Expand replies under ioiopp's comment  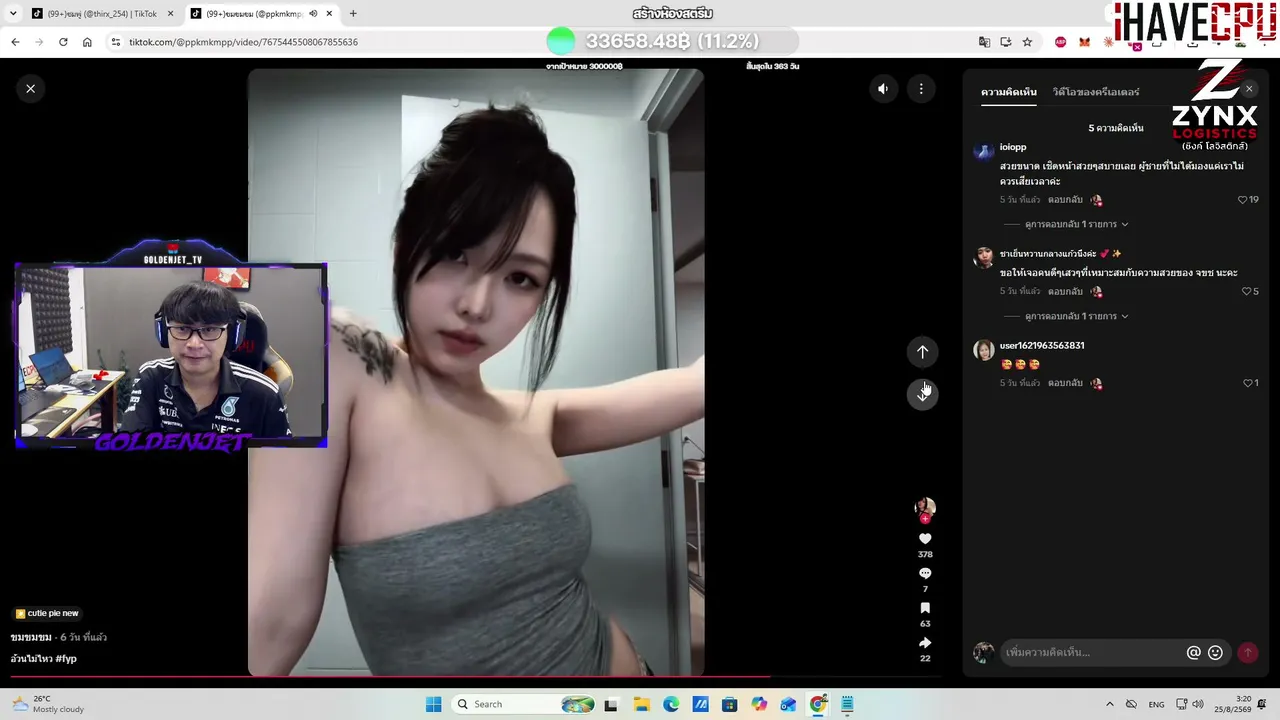click(1076, 225)
